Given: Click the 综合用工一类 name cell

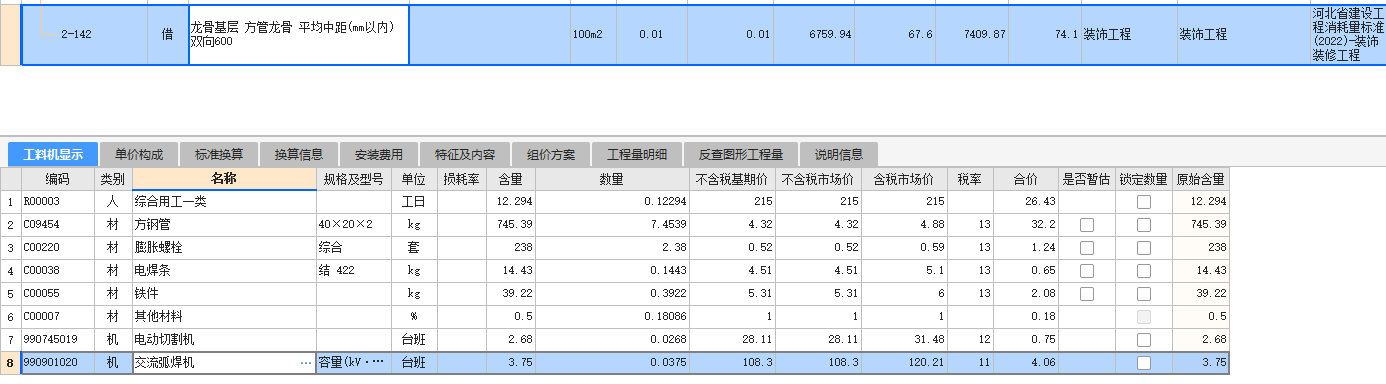Looking at the screenshot, I should tap(224, 201).
